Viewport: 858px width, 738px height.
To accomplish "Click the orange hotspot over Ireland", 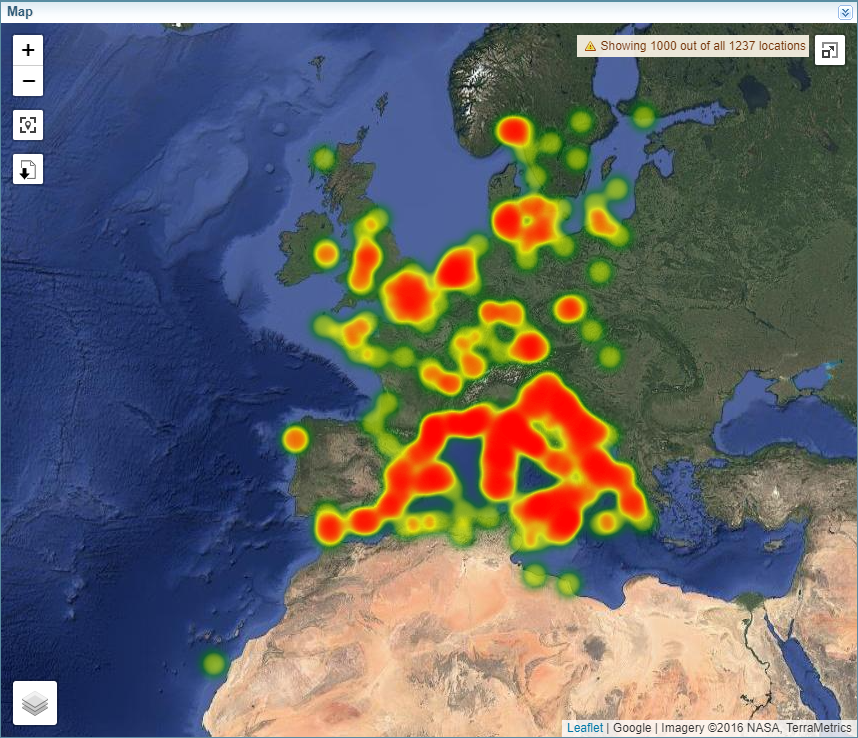I will [326, 253].
